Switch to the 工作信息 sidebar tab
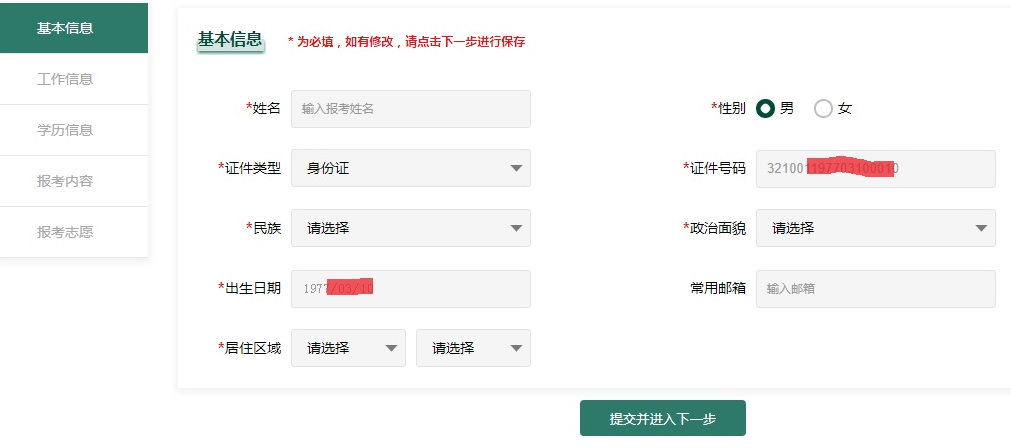Screen dimensions: 1011x448 tap(65, 79)
